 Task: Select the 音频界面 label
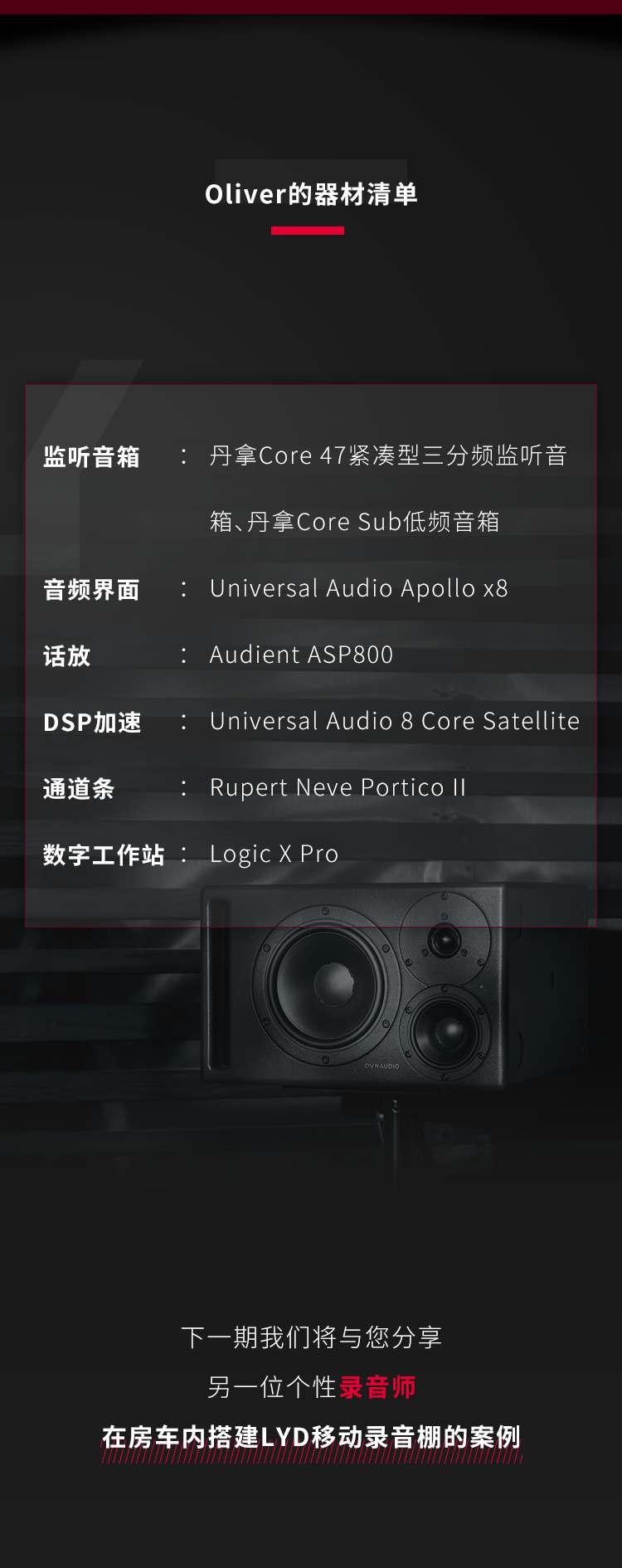[92, 589]
